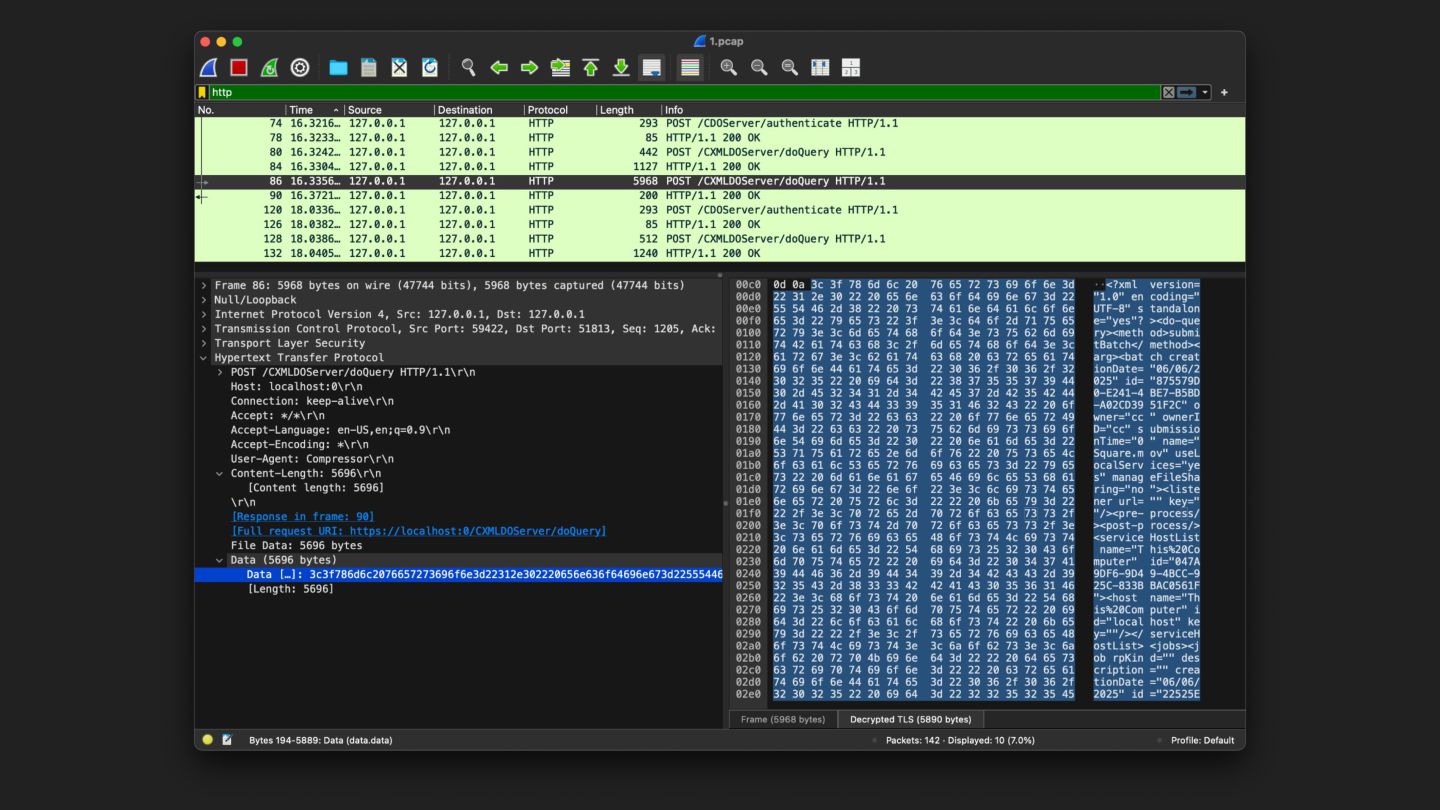The height and width of the screenshot is (810, 1440).
Task: Toggle packet coloring rules
Action: click(689, 67)
